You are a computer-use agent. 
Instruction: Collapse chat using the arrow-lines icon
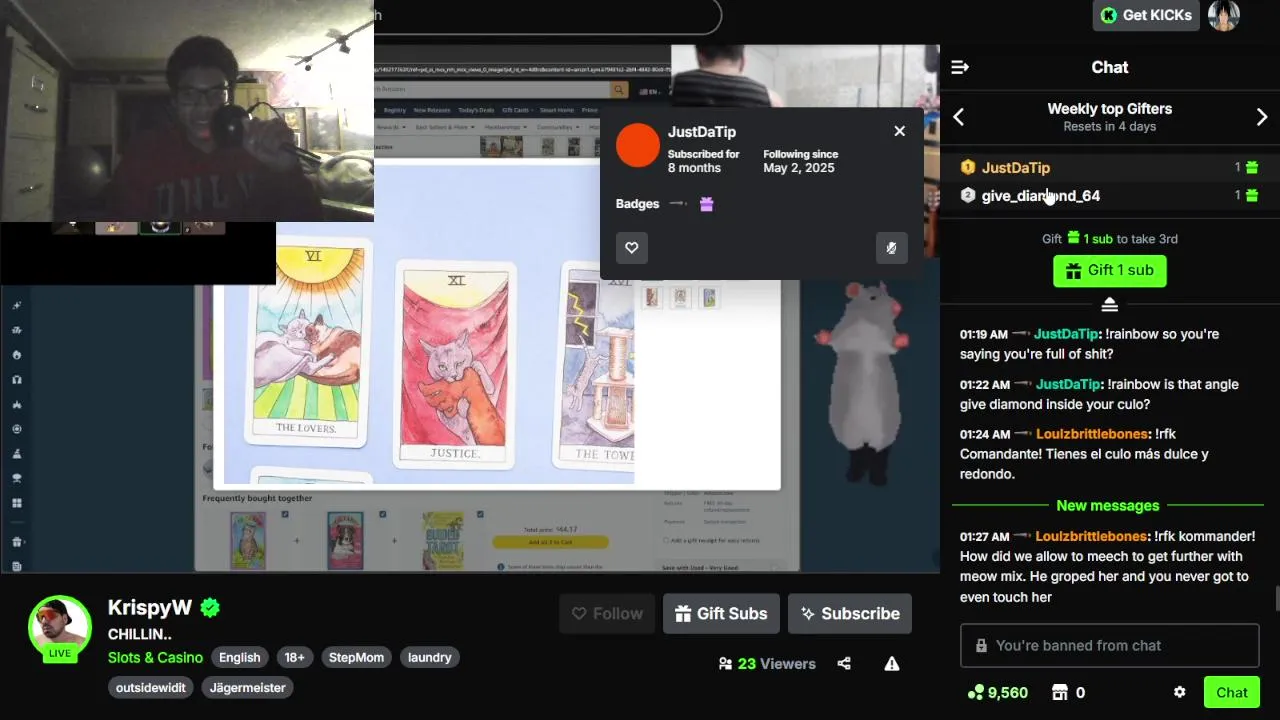960,67
